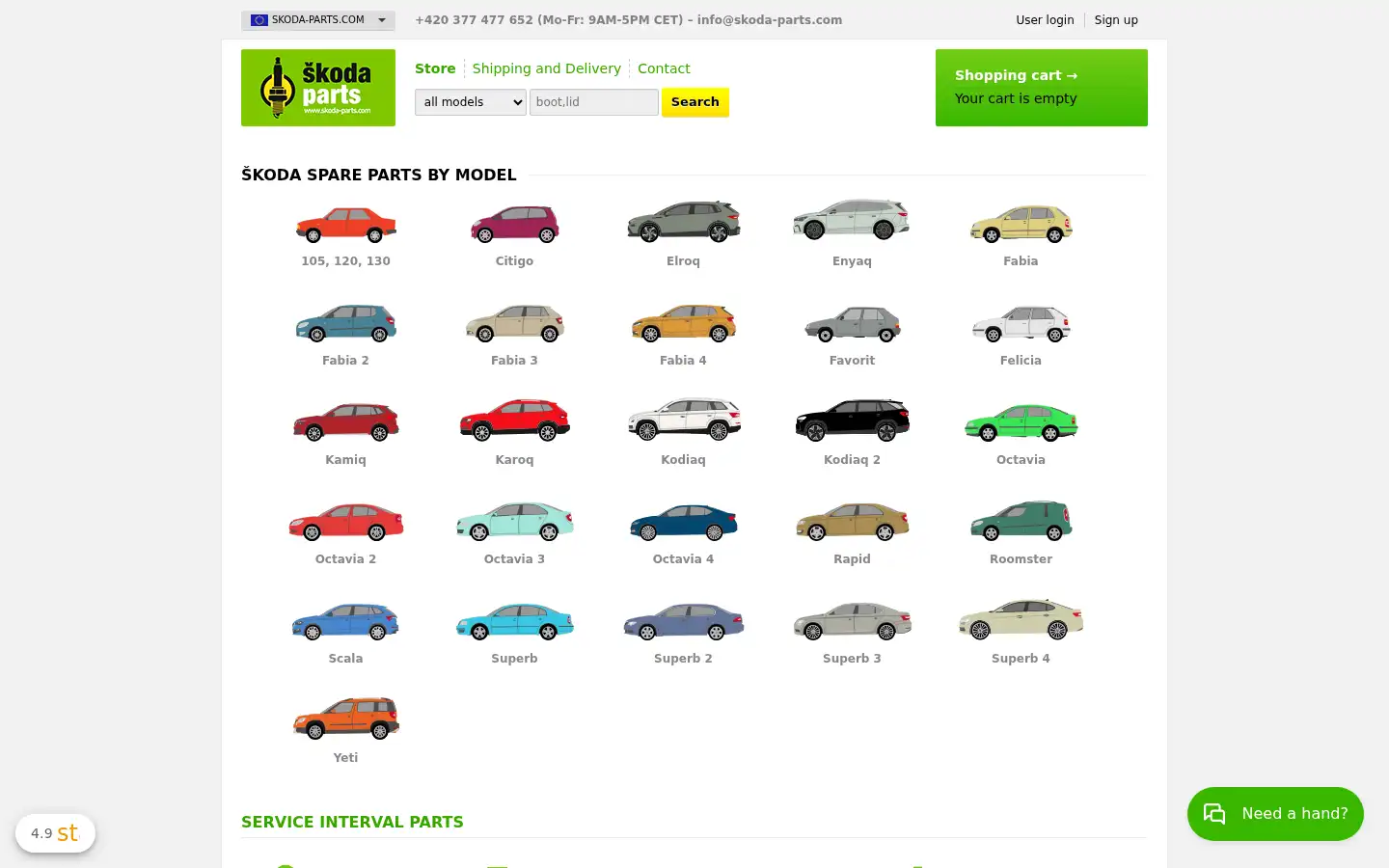This screenshot has height=868, width=1389.
Task: Select the orange 105, 120, 130 car icon
Action: click(345, 224)
